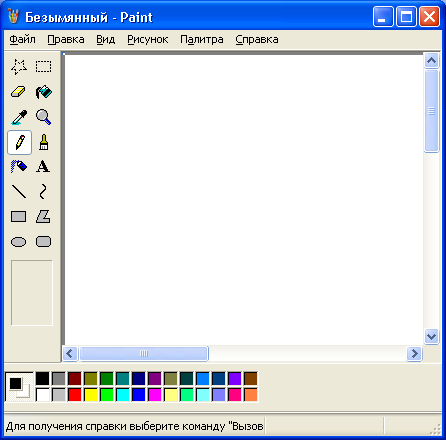Pick the pale yellow swatch
Screen dimensions: 446x440
(x=171, y=395)
